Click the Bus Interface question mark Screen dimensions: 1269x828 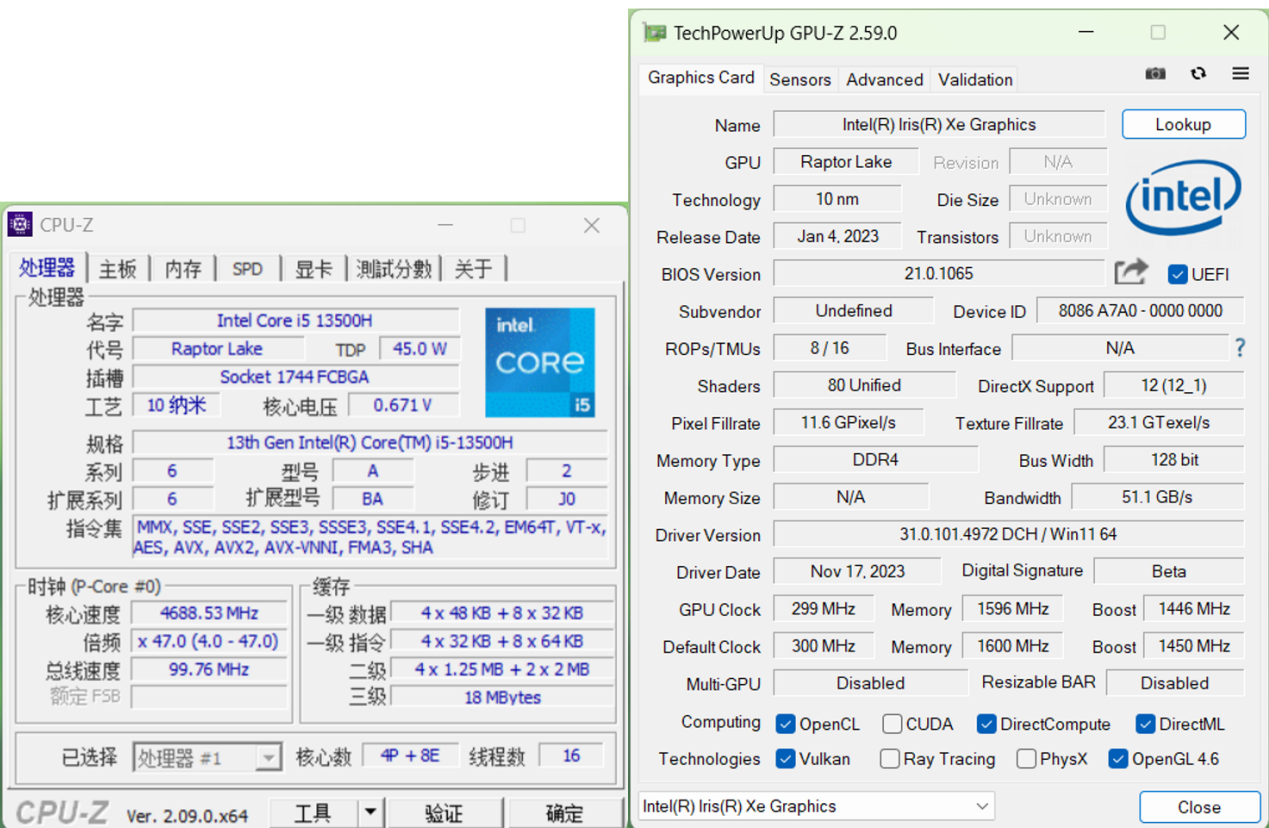[x=1240, y=348]
